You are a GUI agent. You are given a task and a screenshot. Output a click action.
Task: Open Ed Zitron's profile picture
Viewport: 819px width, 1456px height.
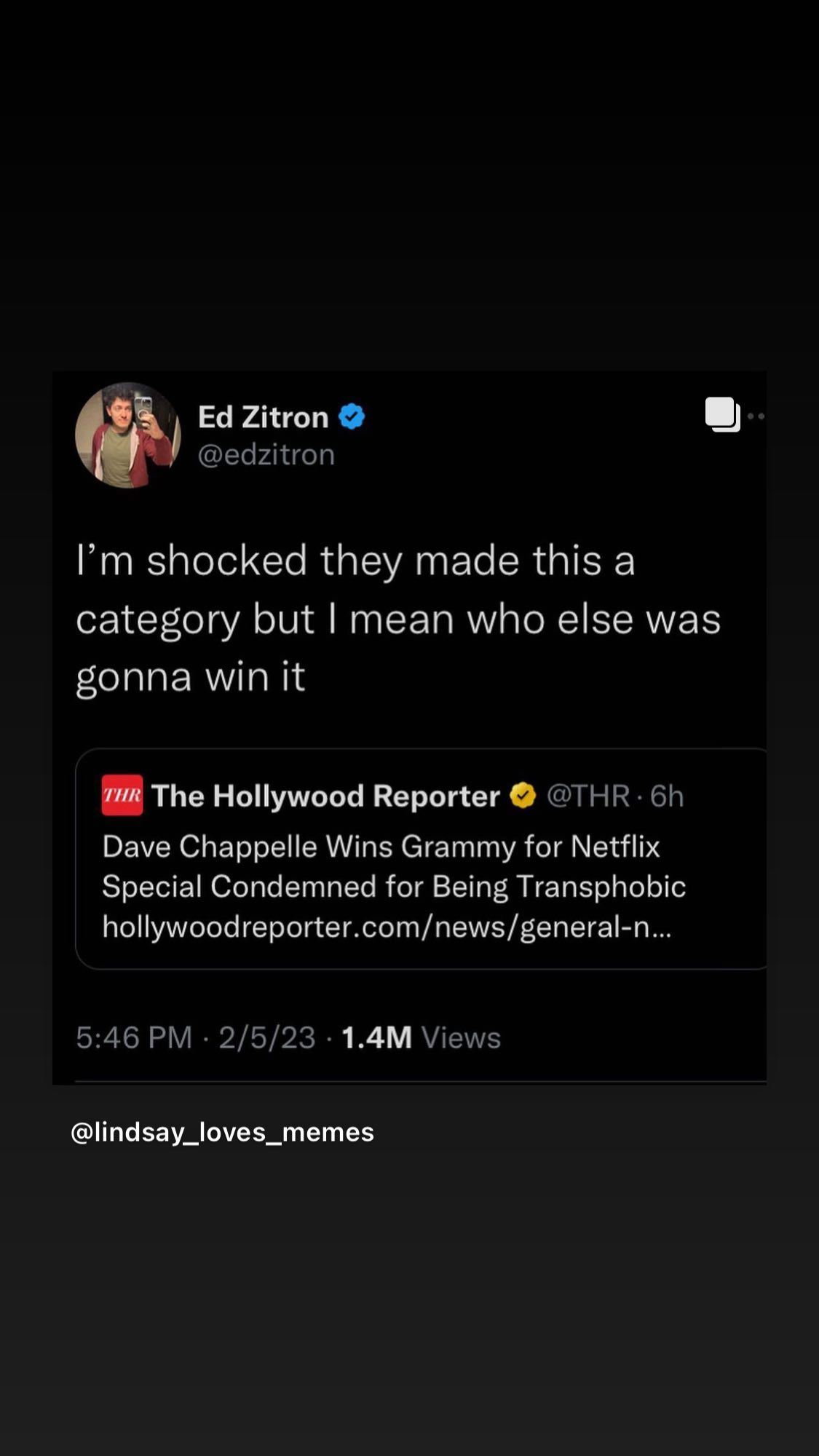(127, 435)
